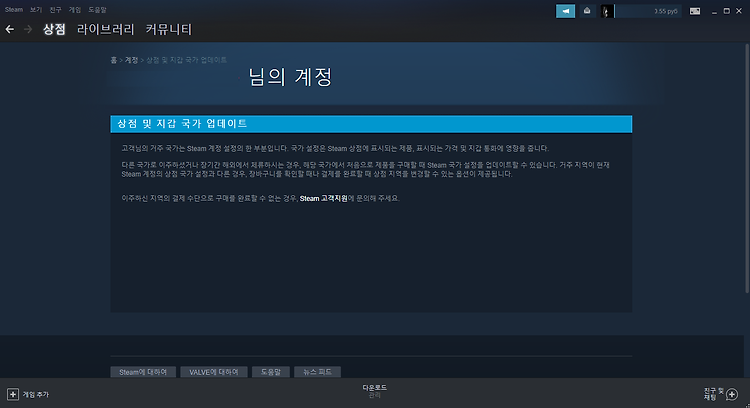
Task: Click the 홈 breadcrumb link
Action: (x=113, y=60)
